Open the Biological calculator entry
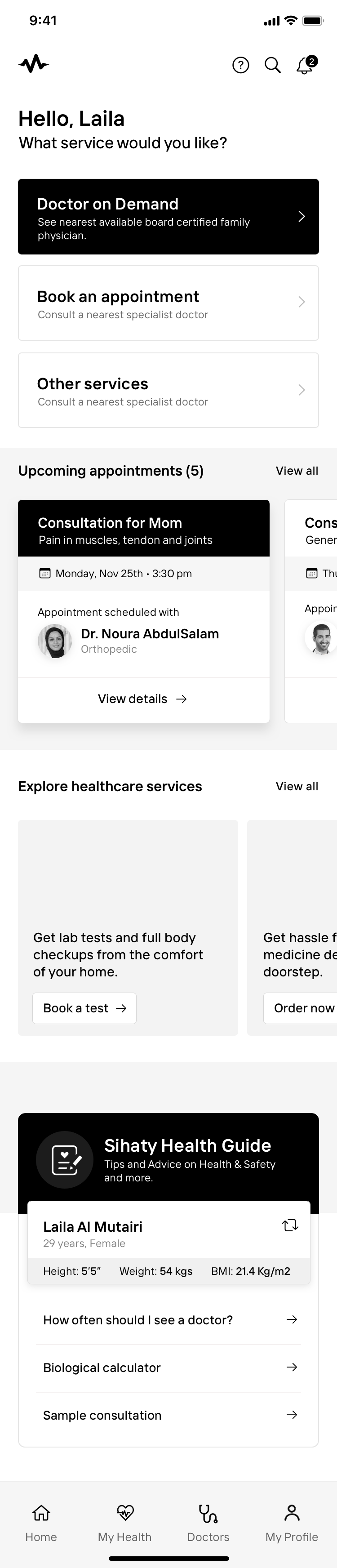 (168, 1367)
